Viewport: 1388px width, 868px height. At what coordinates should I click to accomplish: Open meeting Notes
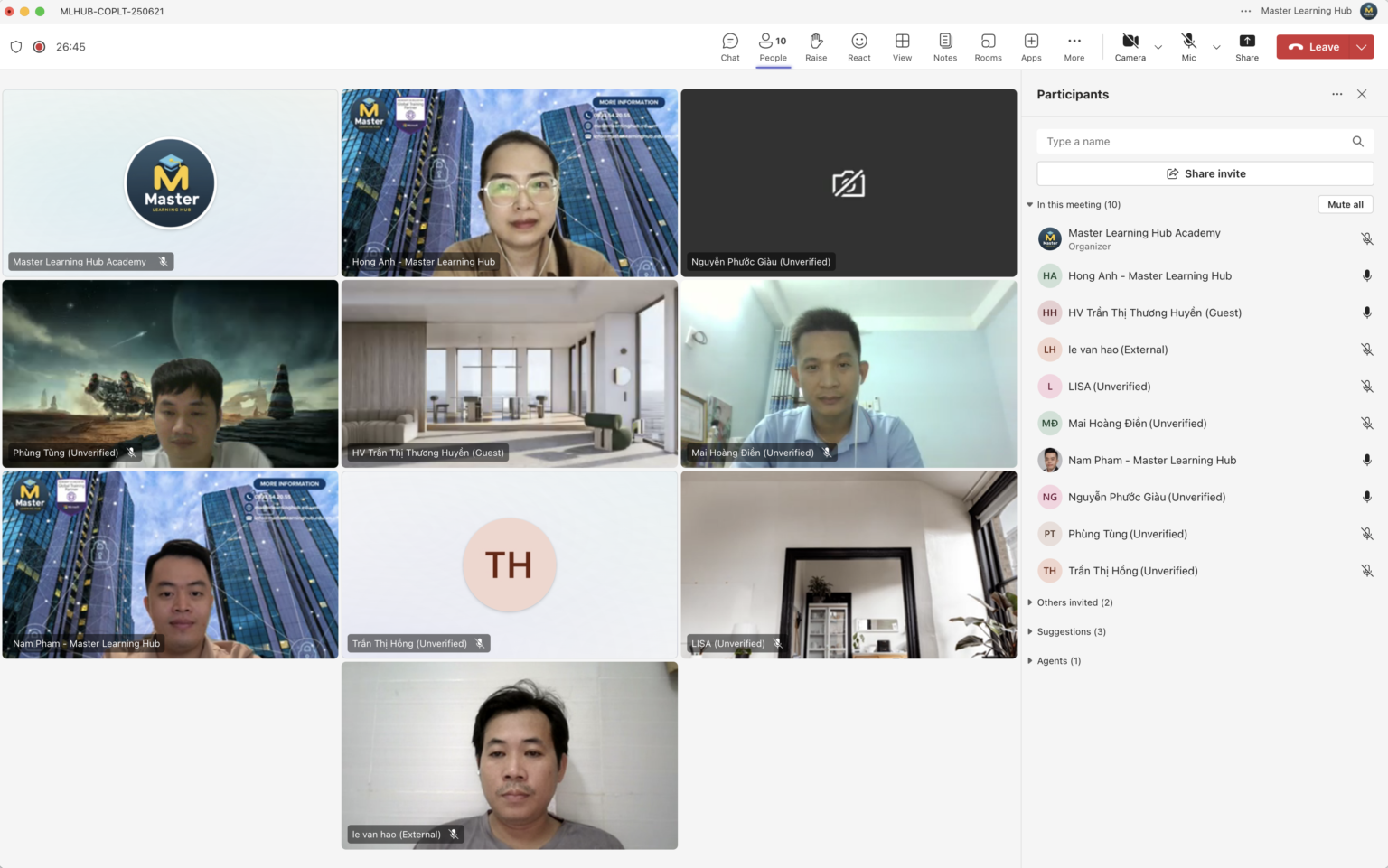point(944,46)
